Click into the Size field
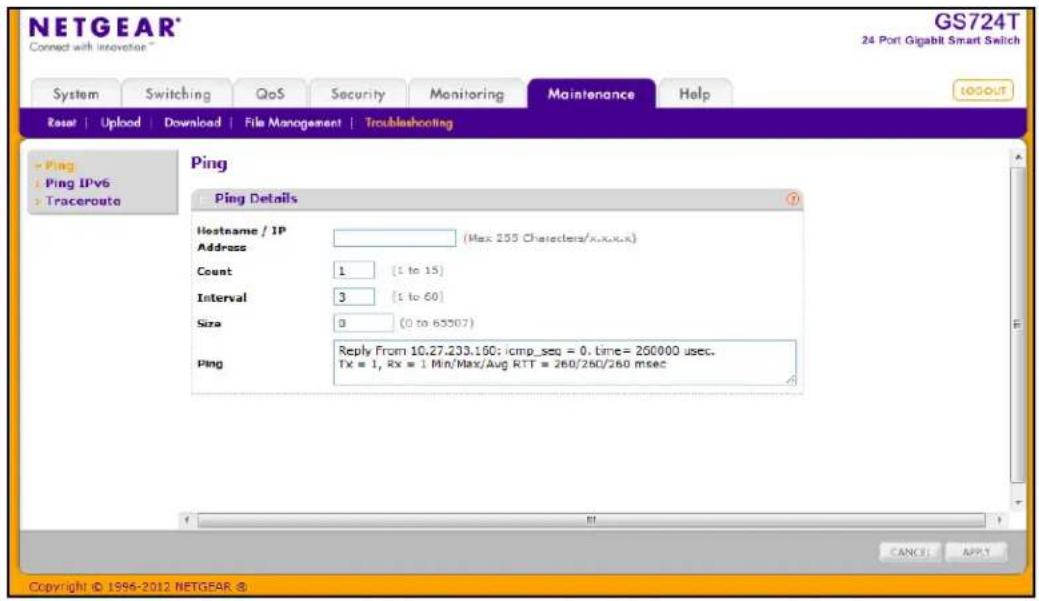 363,323
